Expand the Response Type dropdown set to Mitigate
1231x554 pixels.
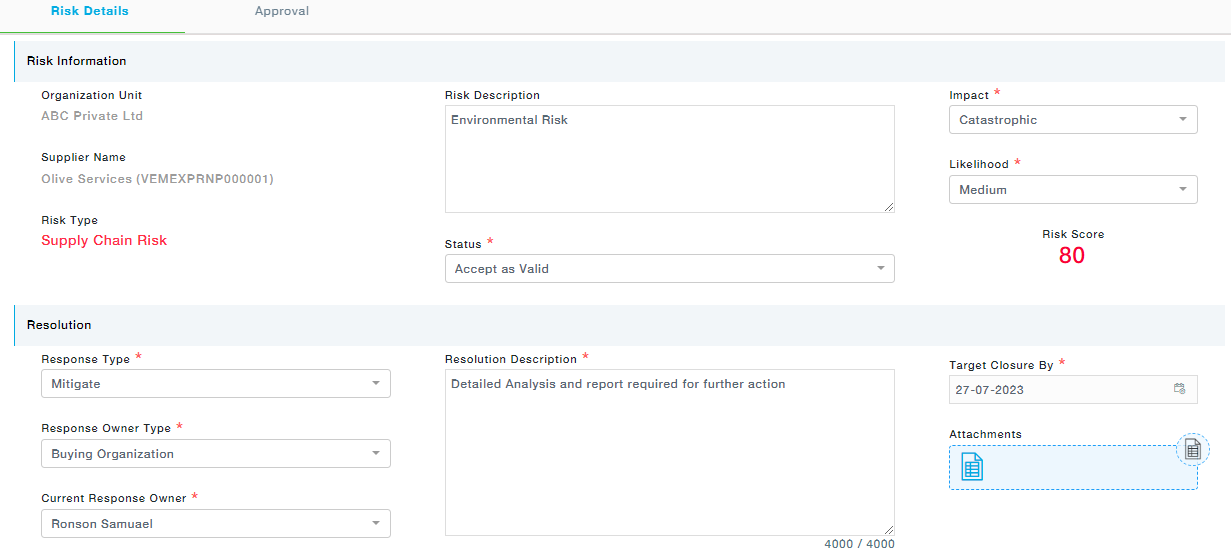[215, 384]
